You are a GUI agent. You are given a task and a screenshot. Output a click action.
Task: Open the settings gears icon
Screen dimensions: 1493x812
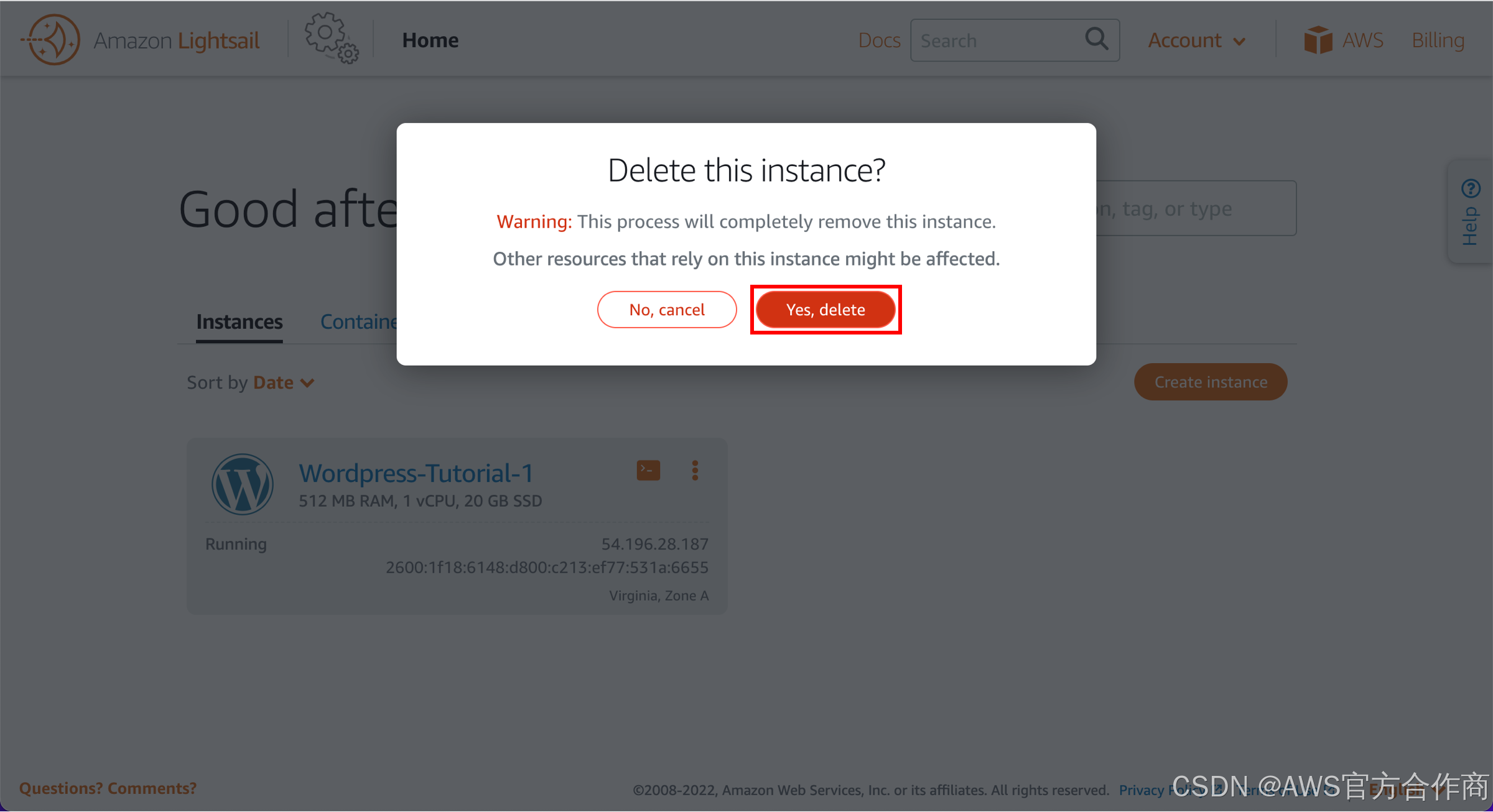point(331,39)
